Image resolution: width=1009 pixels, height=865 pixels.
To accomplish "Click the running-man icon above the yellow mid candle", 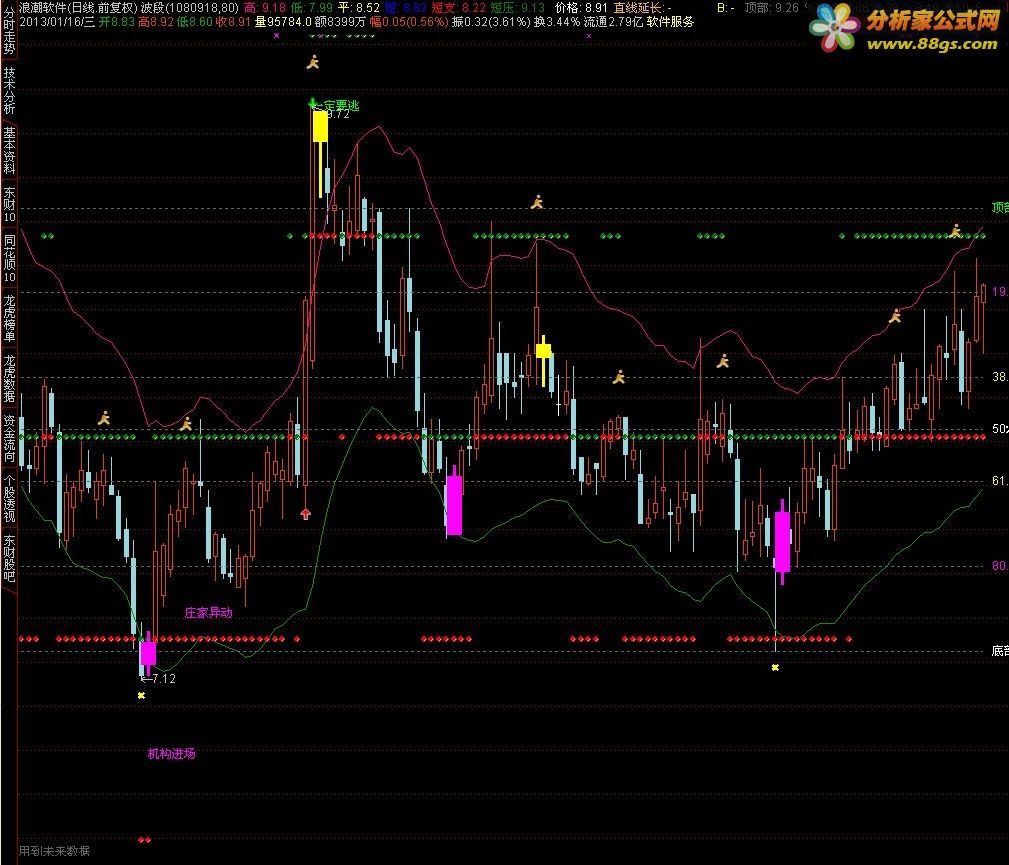I will click(x=537, y=202).
